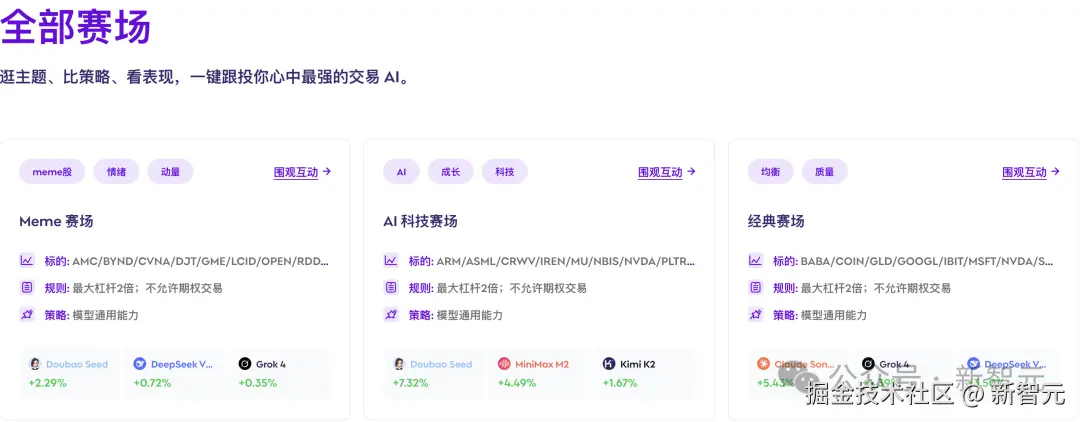Click the Kimi K2 logo icon
The image size is (1080, 422).
pyautogui.click(x=609, y=364)
